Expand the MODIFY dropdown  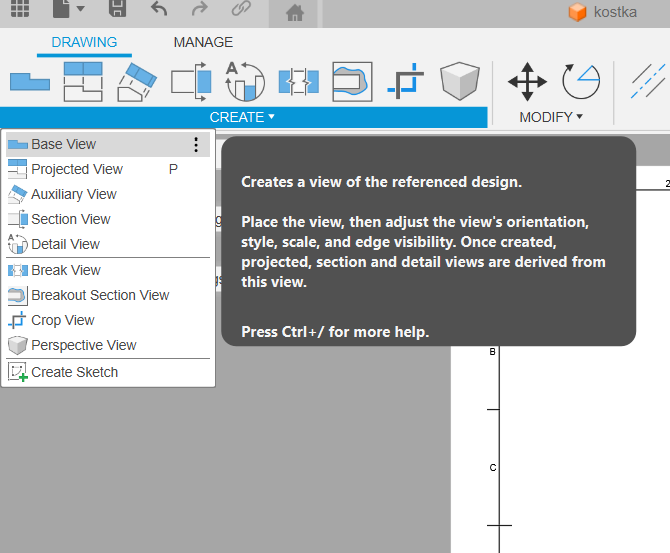click(551, 117)
